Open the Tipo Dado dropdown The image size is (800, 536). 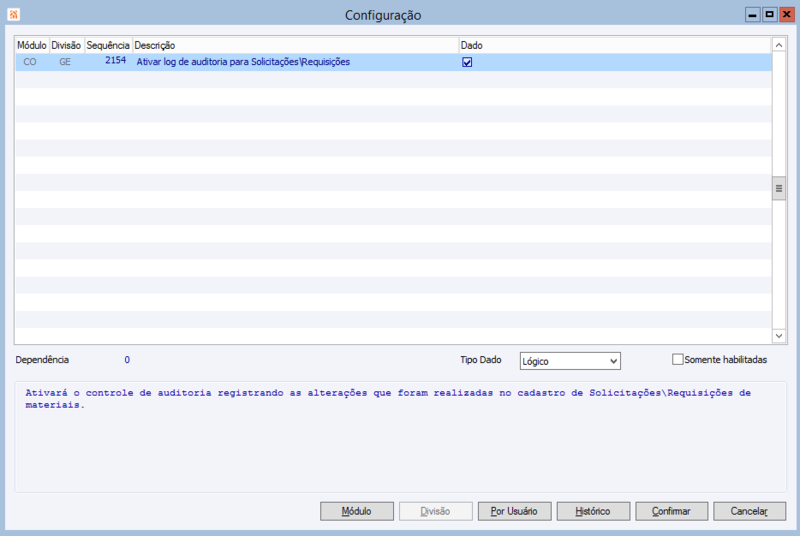570,361
